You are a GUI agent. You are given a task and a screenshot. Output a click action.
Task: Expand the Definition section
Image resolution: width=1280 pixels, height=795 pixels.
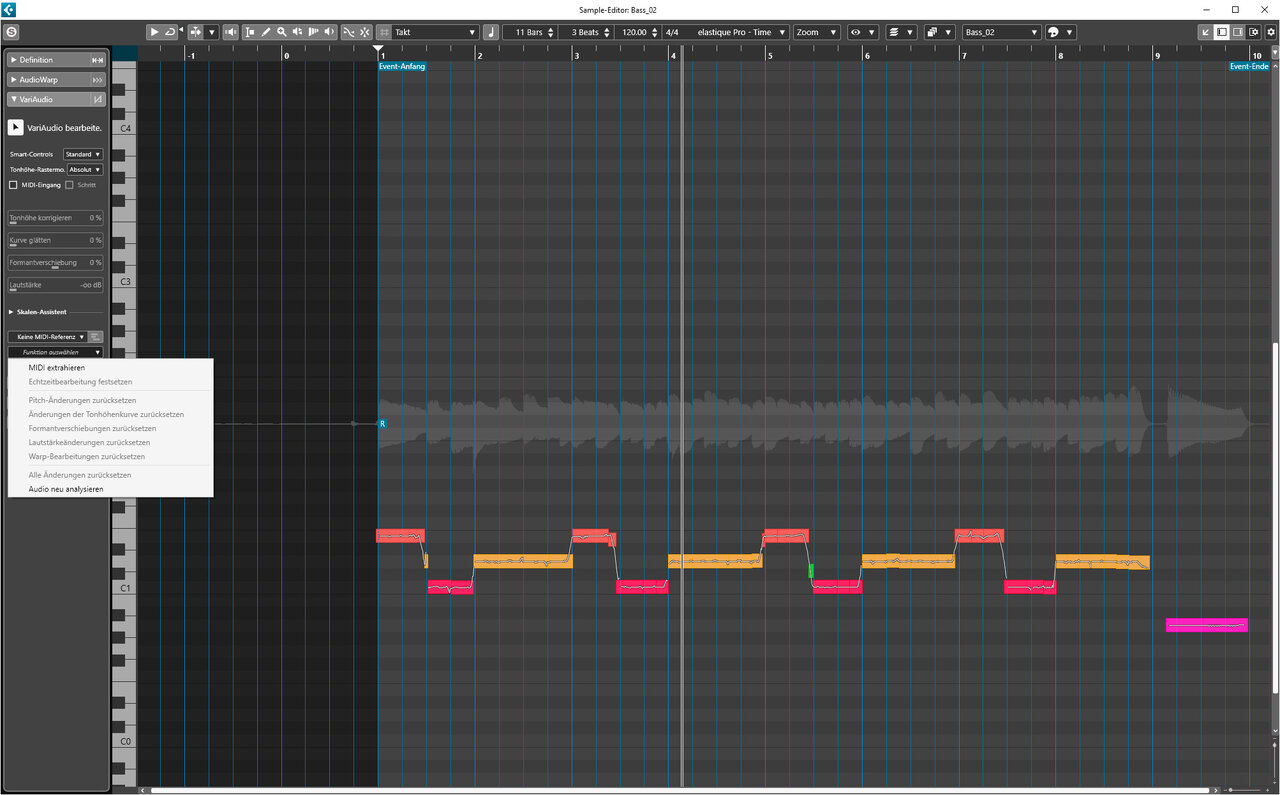35,60
